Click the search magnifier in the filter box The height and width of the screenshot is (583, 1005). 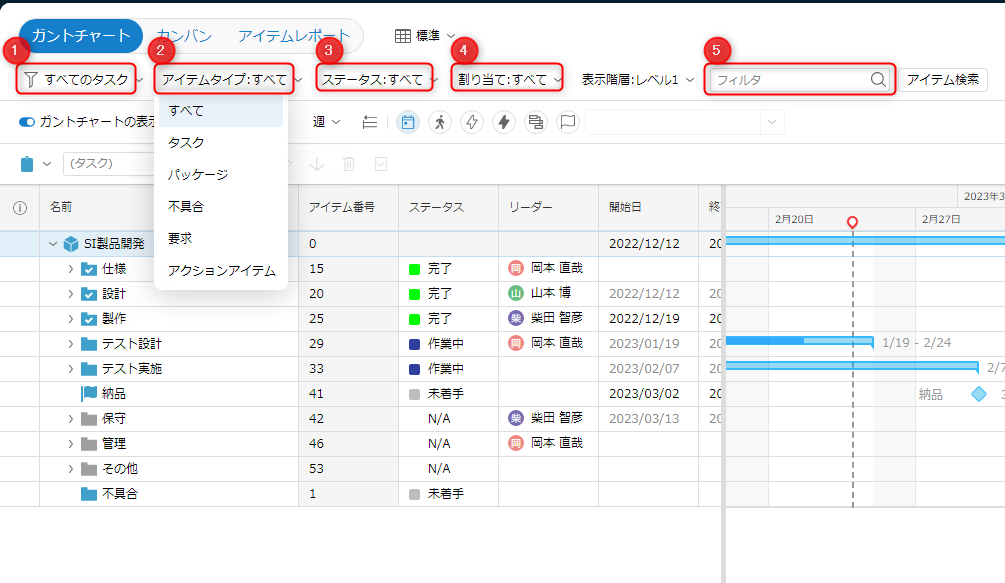click(x=878, y=80)
